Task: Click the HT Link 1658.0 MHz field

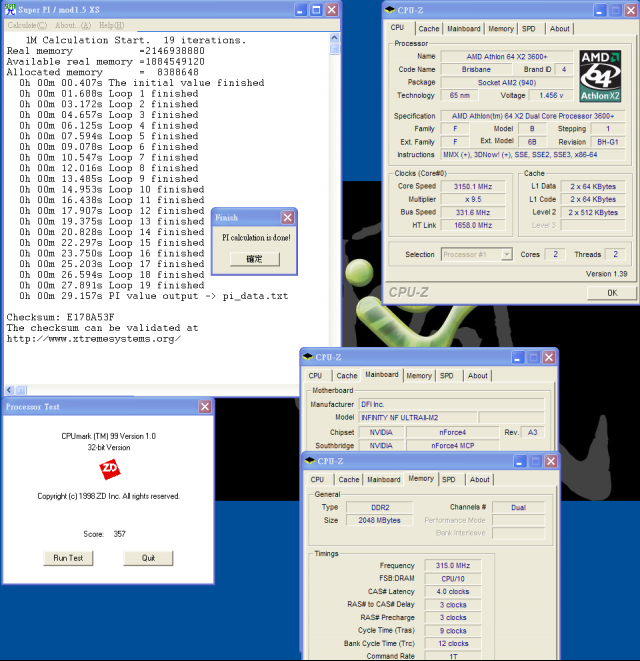Action: tap(473, 225)
